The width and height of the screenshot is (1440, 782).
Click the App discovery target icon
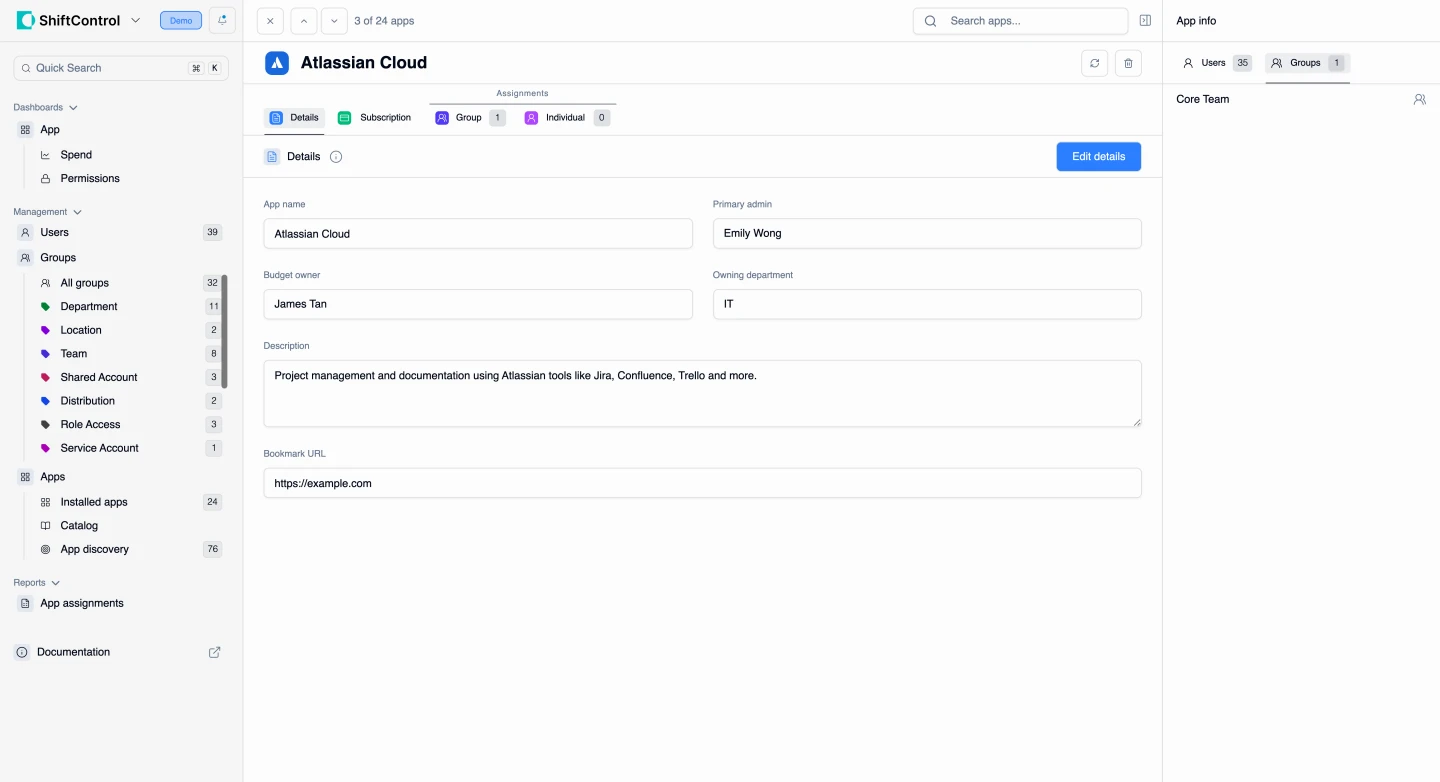45,549
